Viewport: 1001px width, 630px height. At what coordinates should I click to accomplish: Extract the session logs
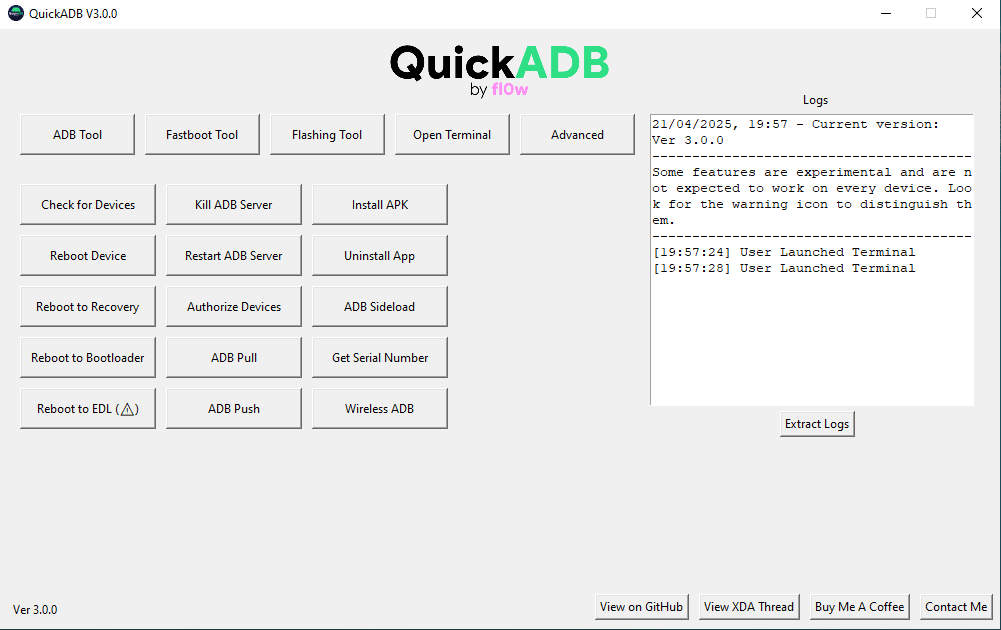(x=816, y=423)
